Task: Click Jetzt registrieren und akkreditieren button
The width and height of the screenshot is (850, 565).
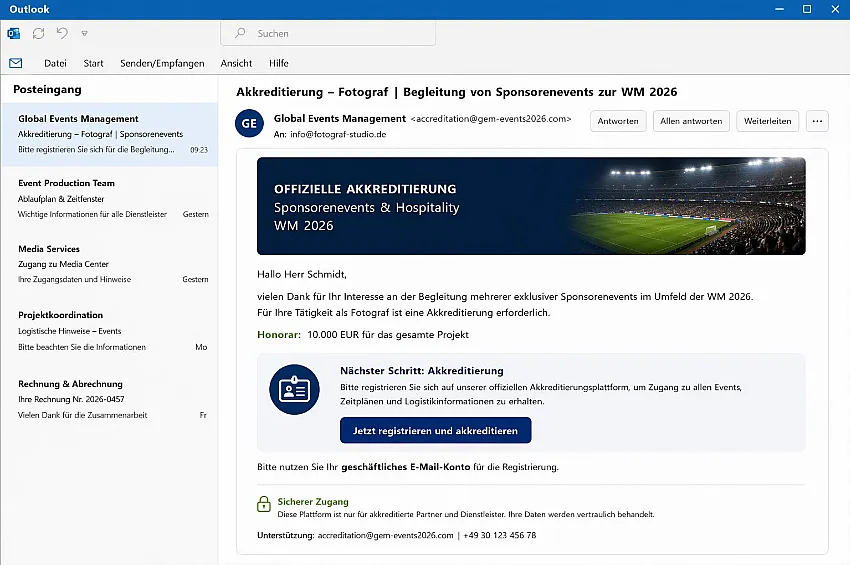Action: click(435, 431)
